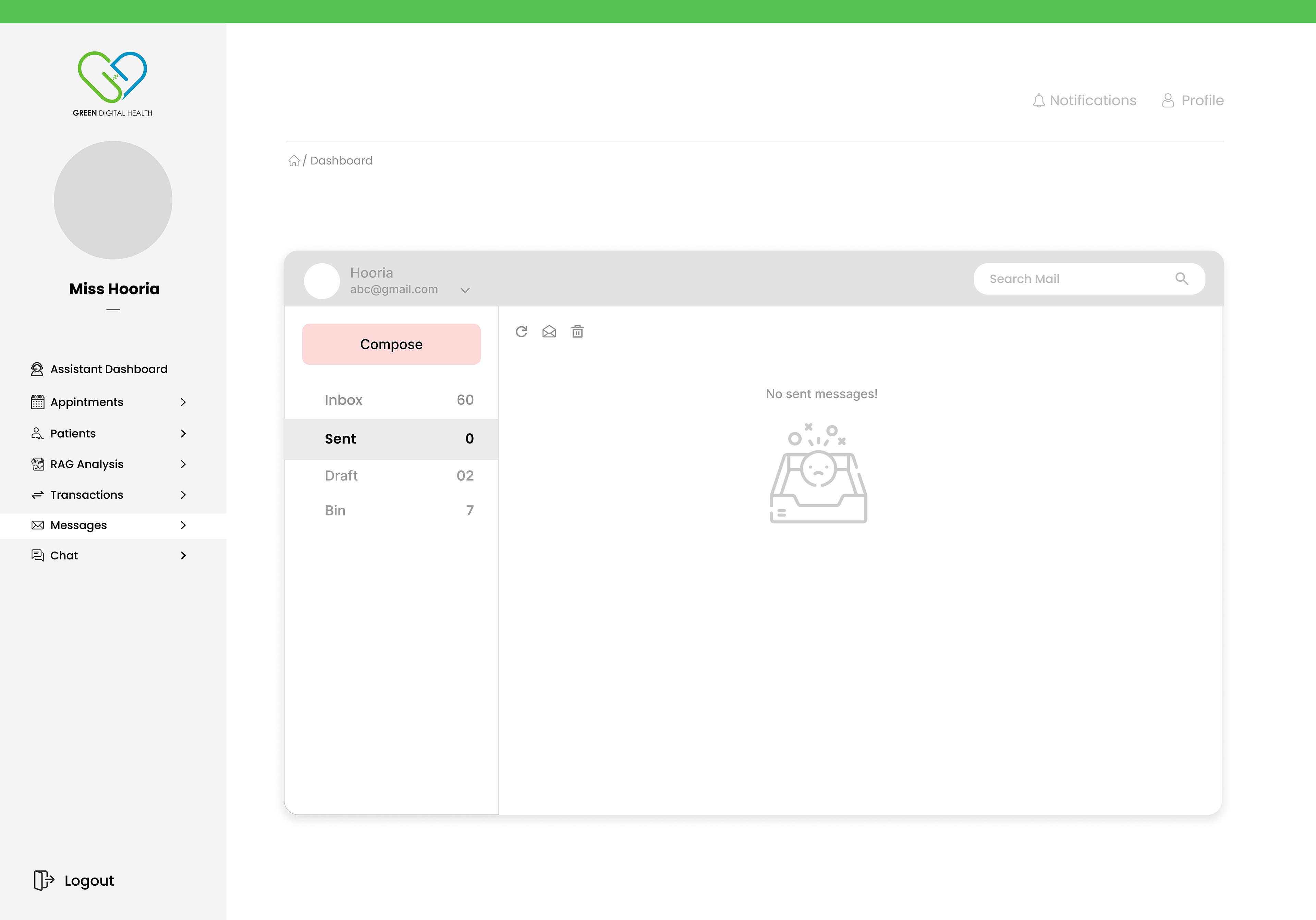Click the trash delete icon
1316x920 pixels.
coord(577,331)
